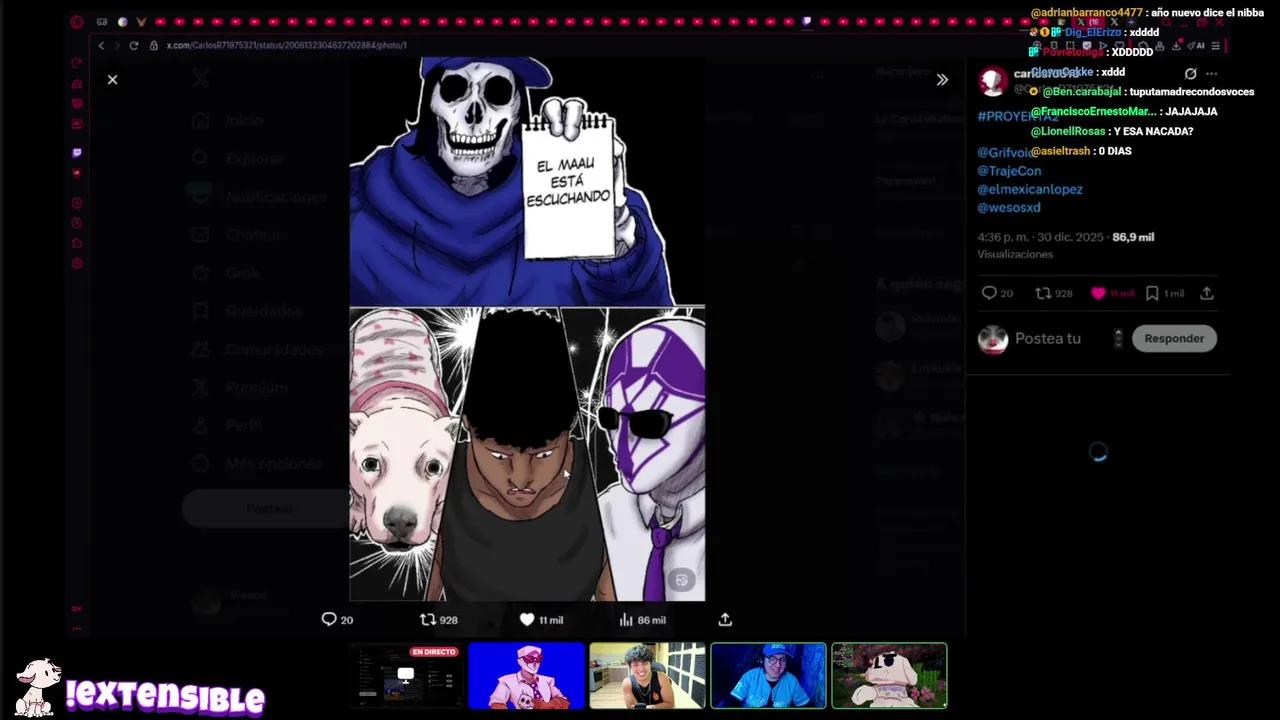Open Grok from the X sidebar
Screen dimensions: 1280x720
pos(241,272)
